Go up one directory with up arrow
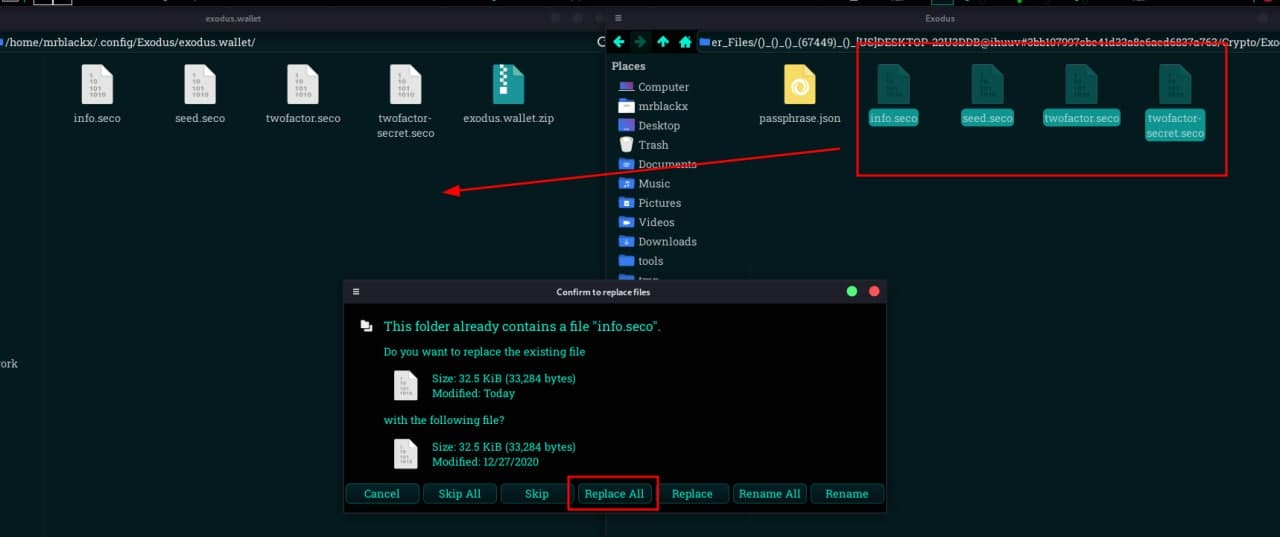 (663, 42)
